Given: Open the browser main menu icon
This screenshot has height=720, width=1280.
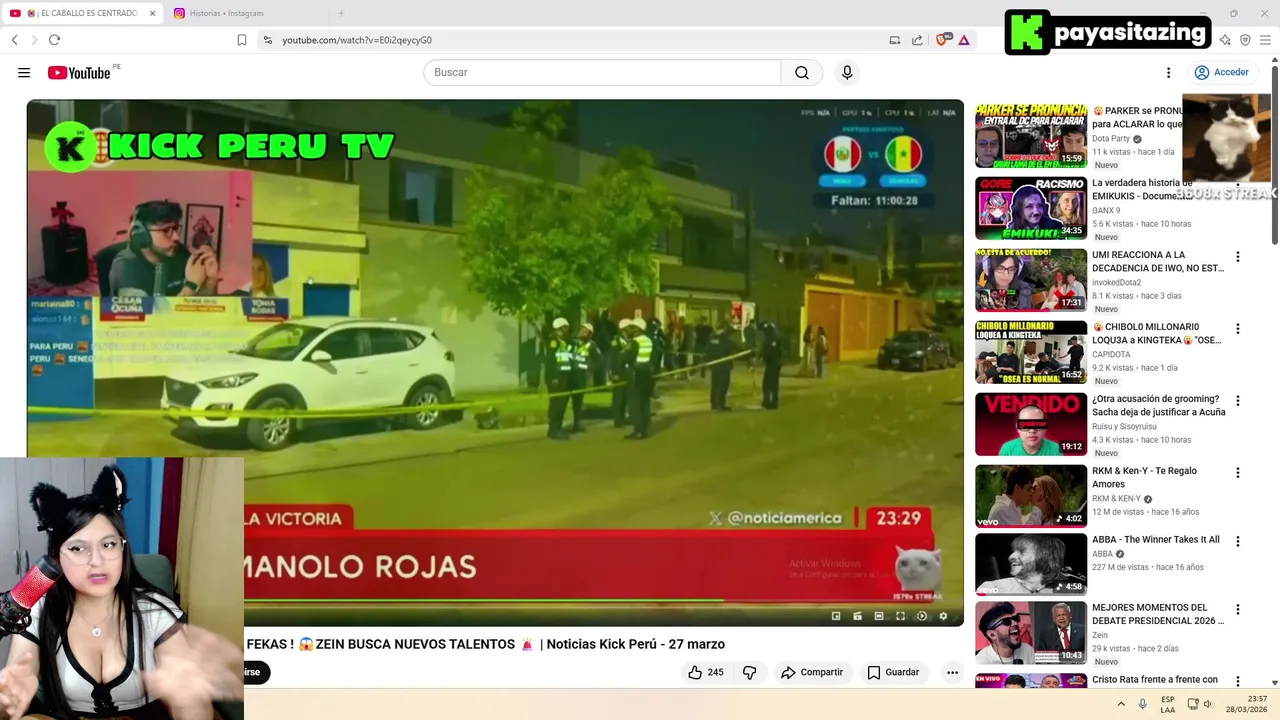Looking at the screenshot, I should (x=1266, y=40).
